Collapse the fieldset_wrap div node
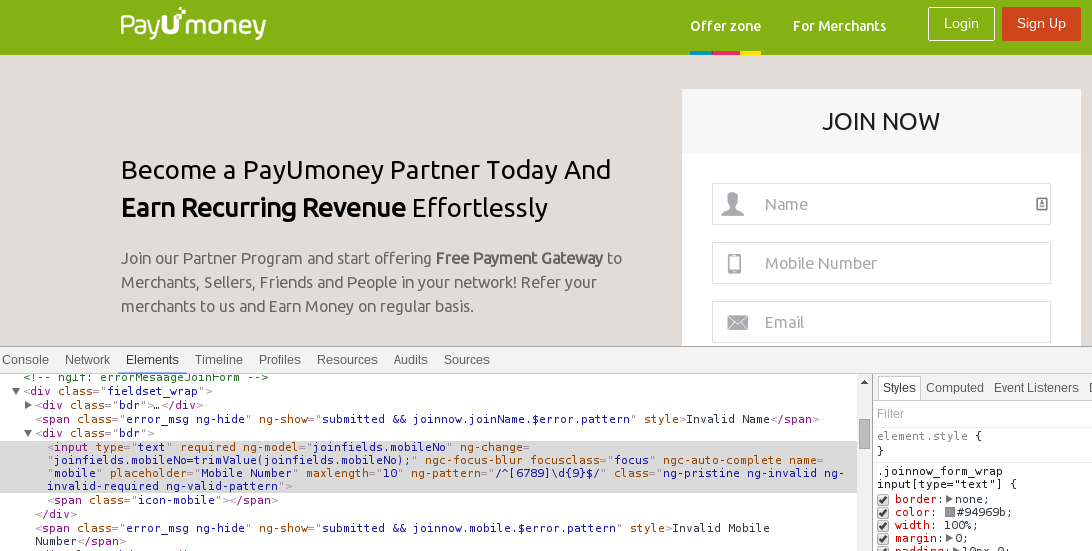The width and height of the screenshot is (1092, 551). [16, 391]
